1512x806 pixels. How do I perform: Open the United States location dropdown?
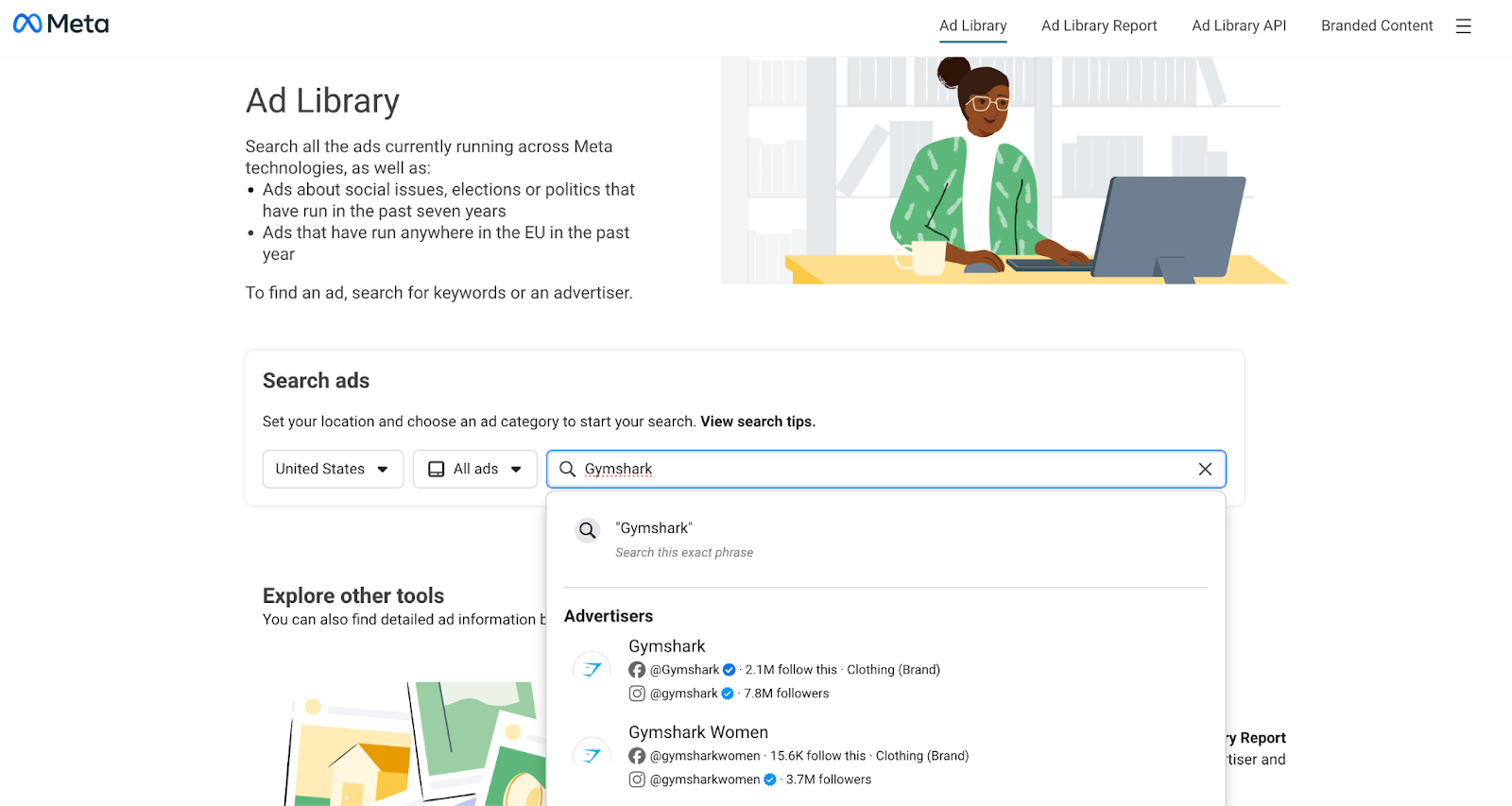[333, 470]
